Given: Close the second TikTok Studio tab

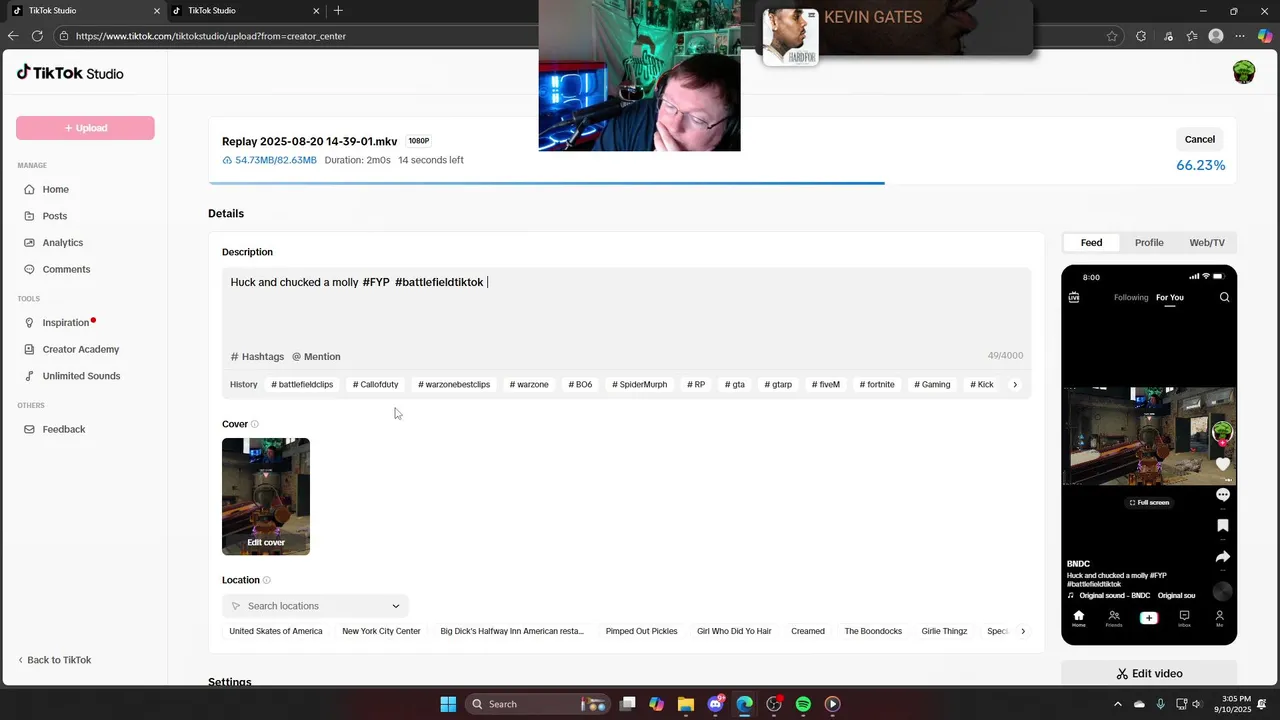Looking at the screenshot, I should click(316, 11).
